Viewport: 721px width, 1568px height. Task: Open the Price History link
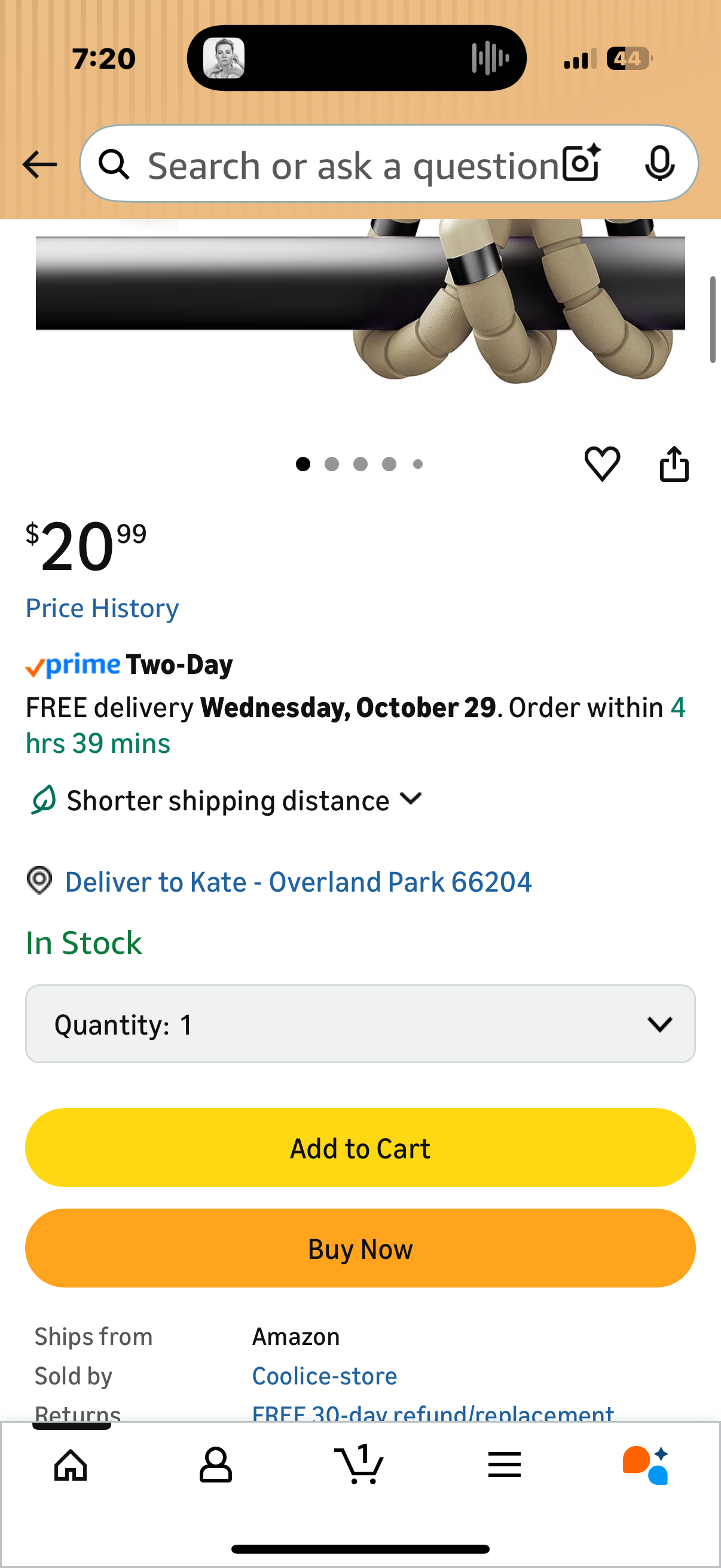[102, 607]
